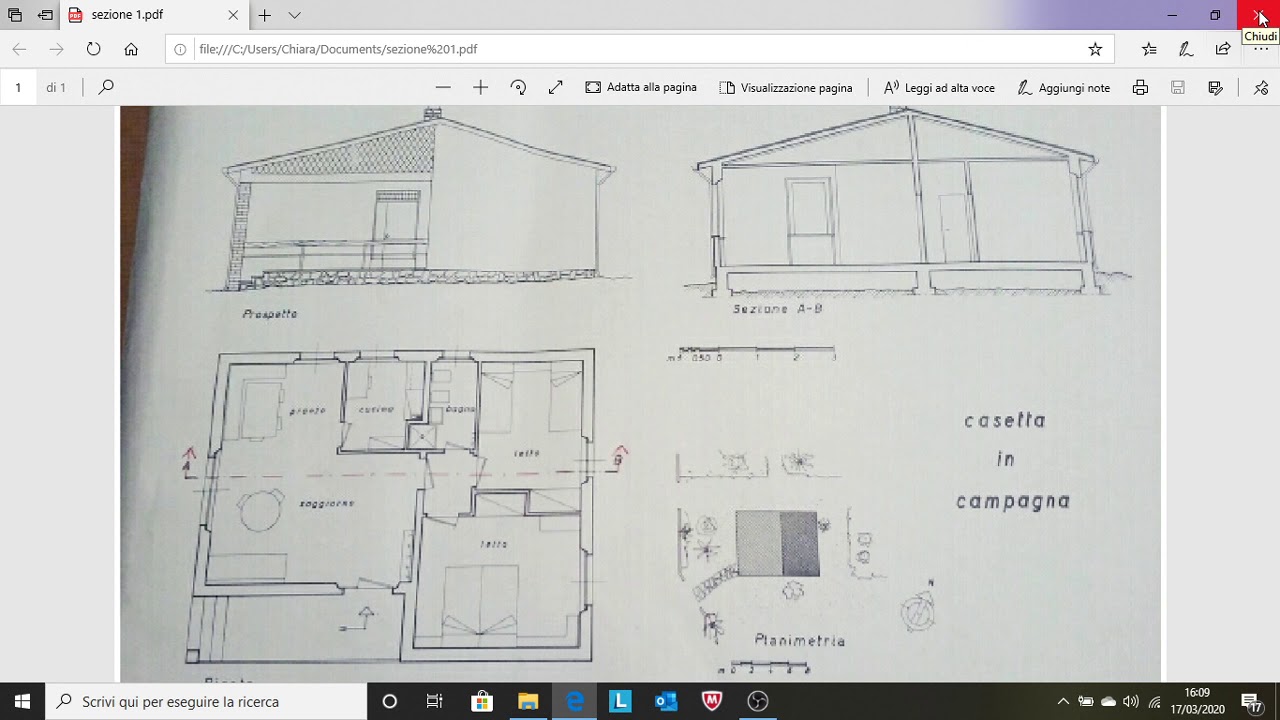Go forward to the next page

pyautogui.click(x=57, y=49)
